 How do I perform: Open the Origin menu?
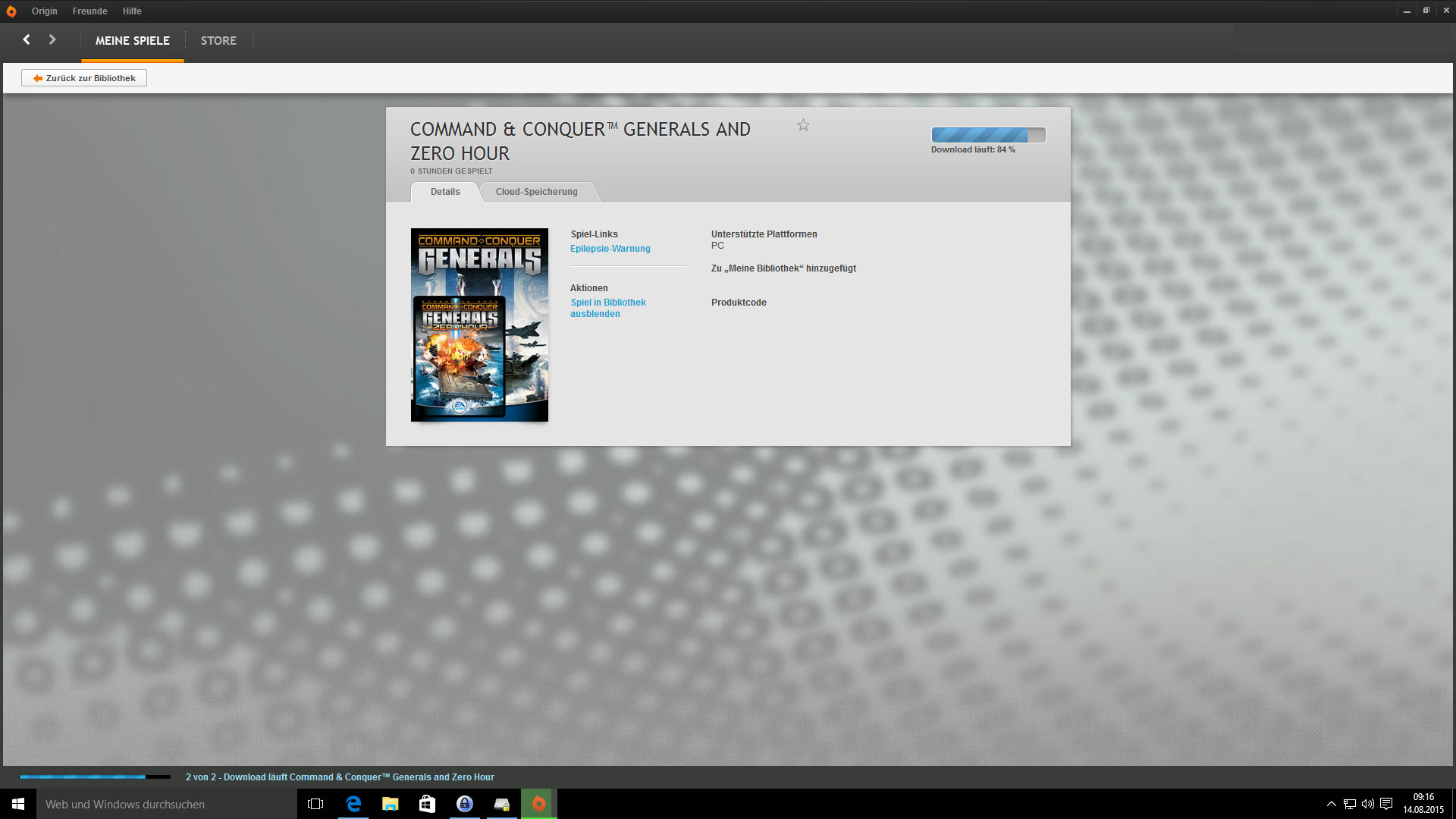[44, 11]
